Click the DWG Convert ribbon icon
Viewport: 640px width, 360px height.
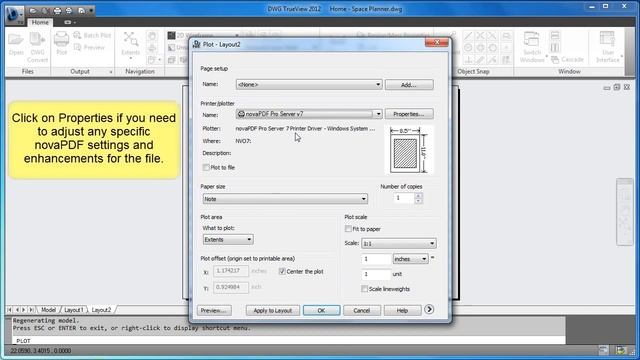point(38,47)
